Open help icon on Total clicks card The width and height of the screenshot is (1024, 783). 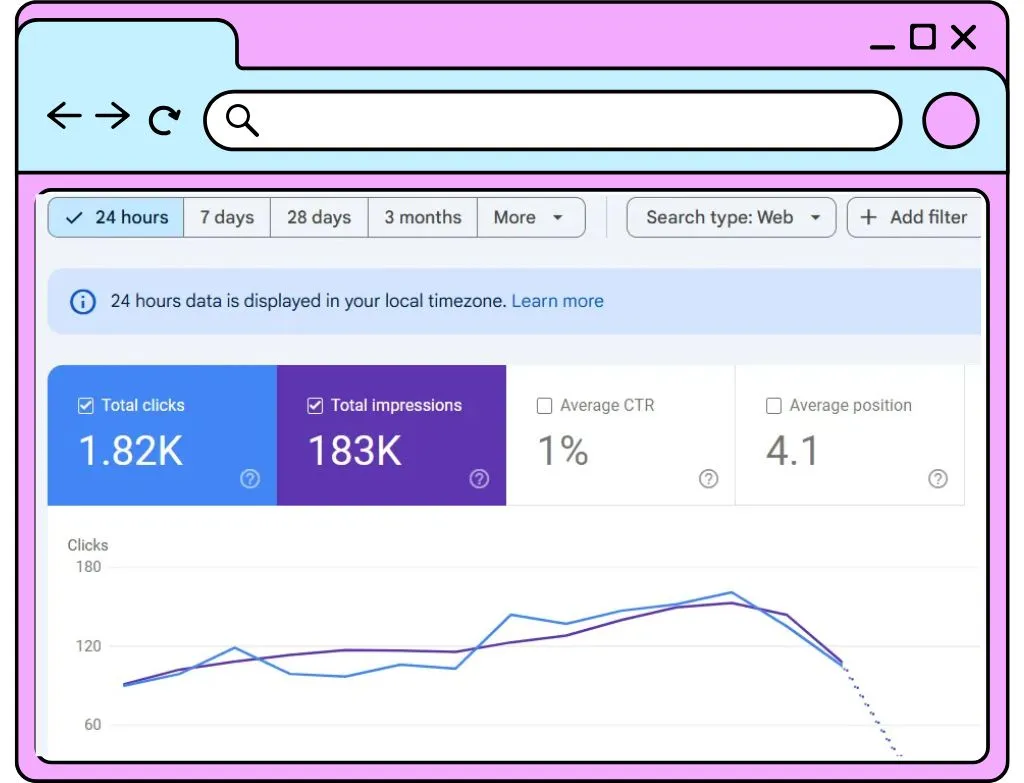point(249,479)
